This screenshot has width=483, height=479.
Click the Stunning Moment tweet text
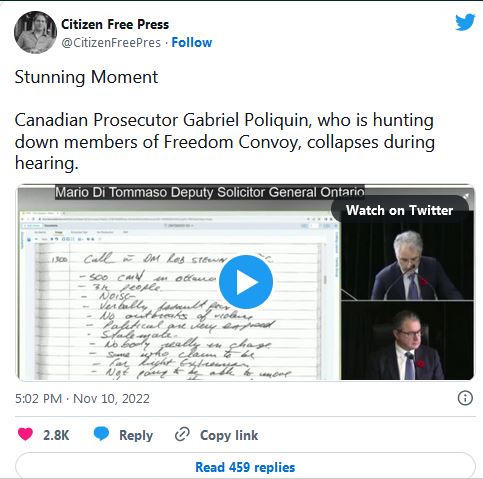pos(86,77)
